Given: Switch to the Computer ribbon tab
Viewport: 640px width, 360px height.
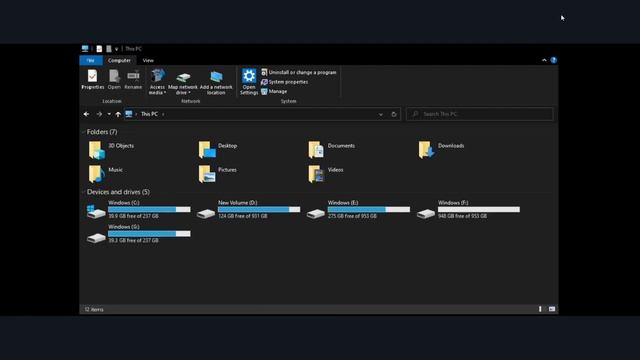Looking at the screenshot, I should (119, 60).
